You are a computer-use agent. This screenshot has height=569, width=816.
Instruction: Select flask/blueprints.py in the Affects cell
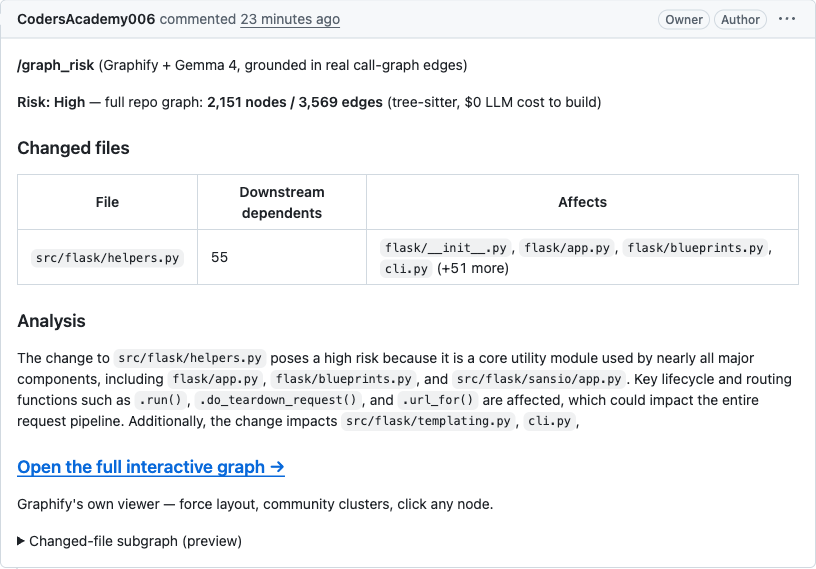[x=695, y=248]
